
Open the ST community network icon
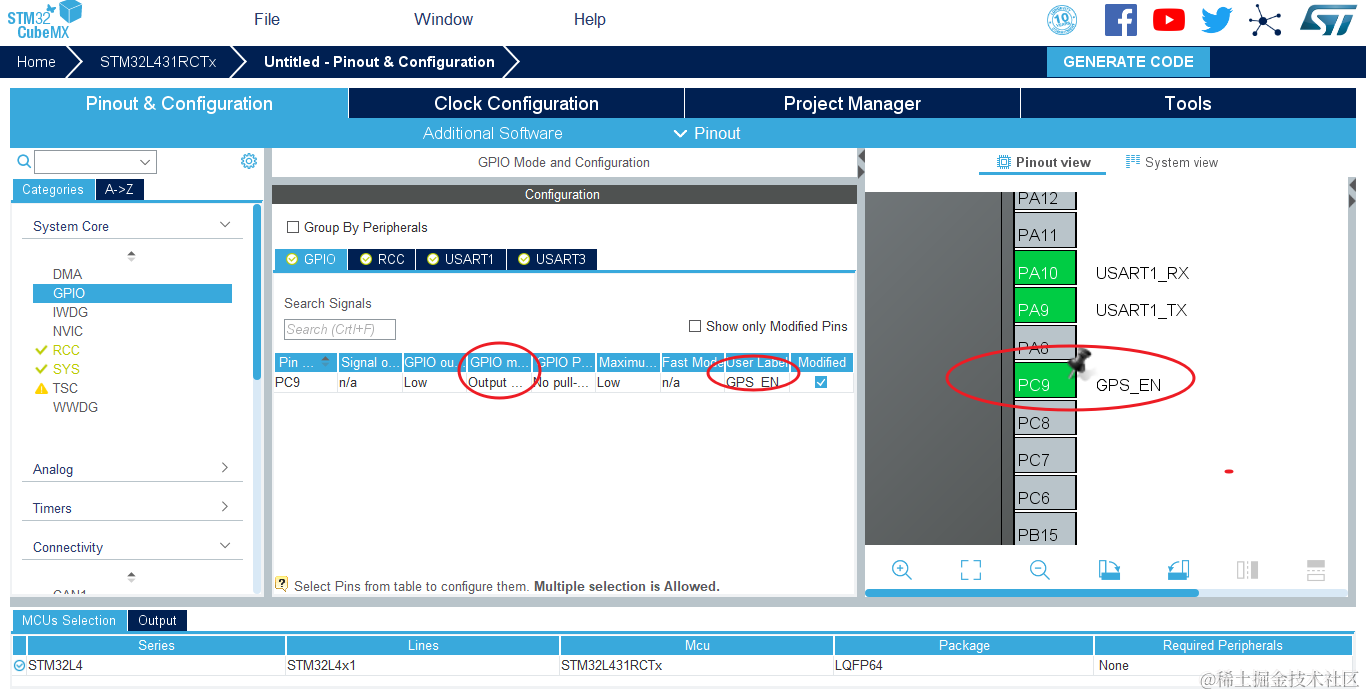tap(1265, 20)
